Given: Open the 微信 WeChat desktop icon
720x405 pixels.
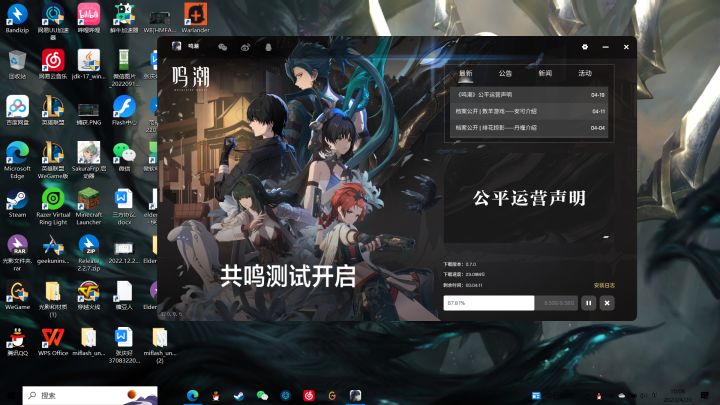Looking at the screenshot, I should coord(124,157).
